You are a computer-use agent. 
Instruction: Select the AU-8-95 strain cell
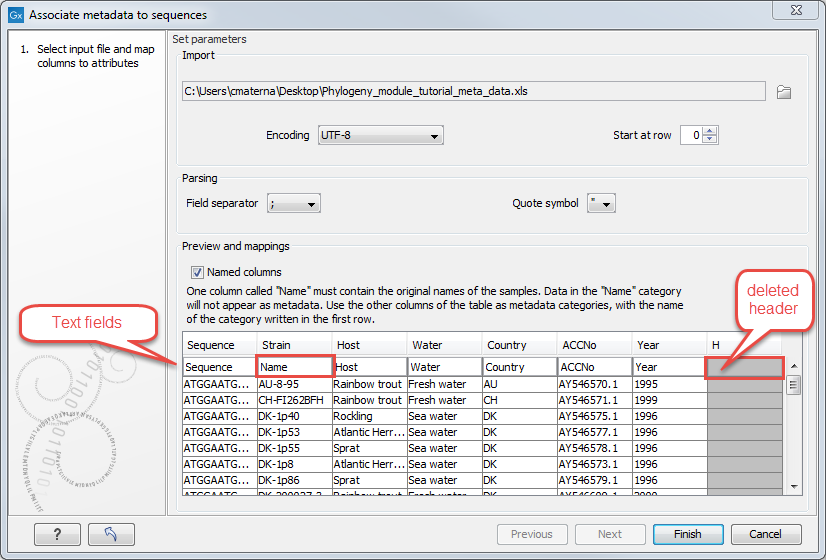click(x=293, y=384)
